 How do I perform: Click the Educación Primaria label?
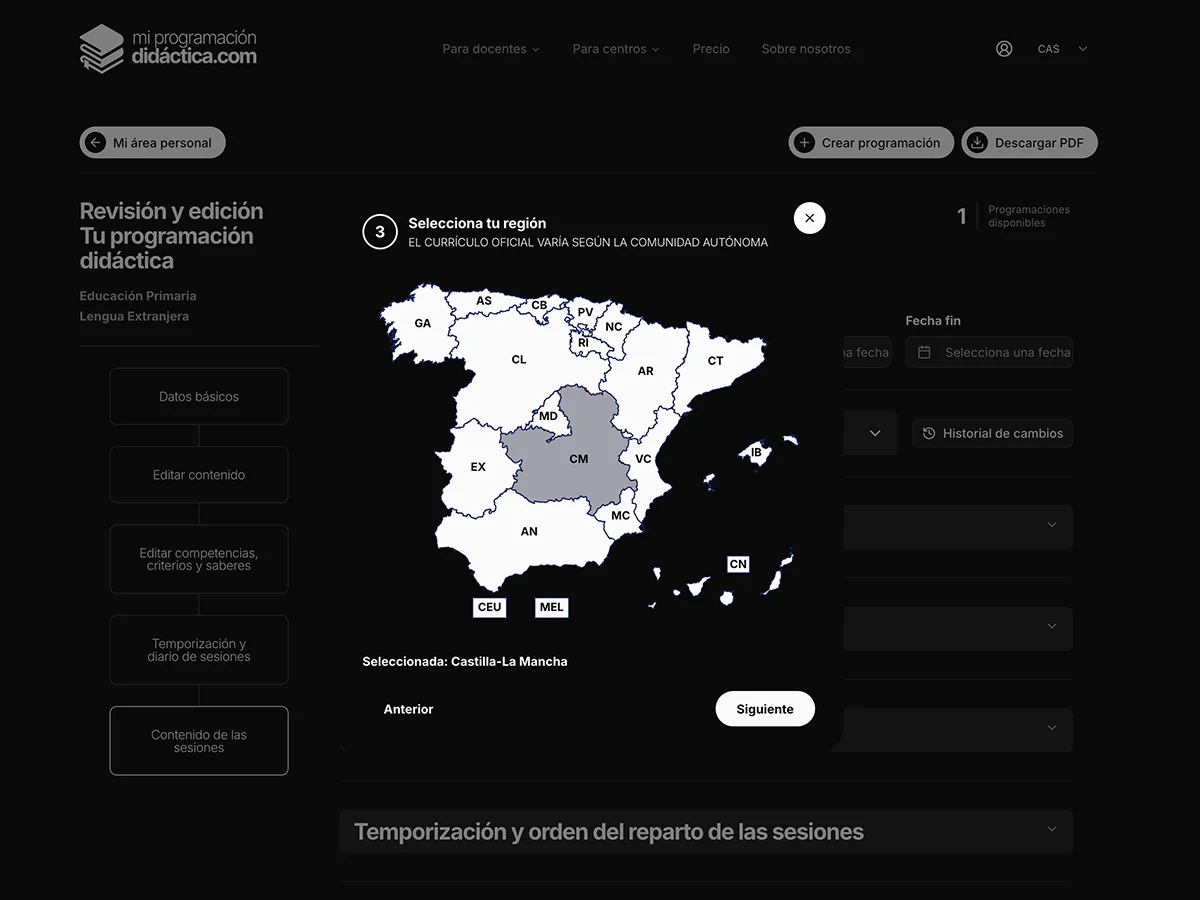click(138, 296)
